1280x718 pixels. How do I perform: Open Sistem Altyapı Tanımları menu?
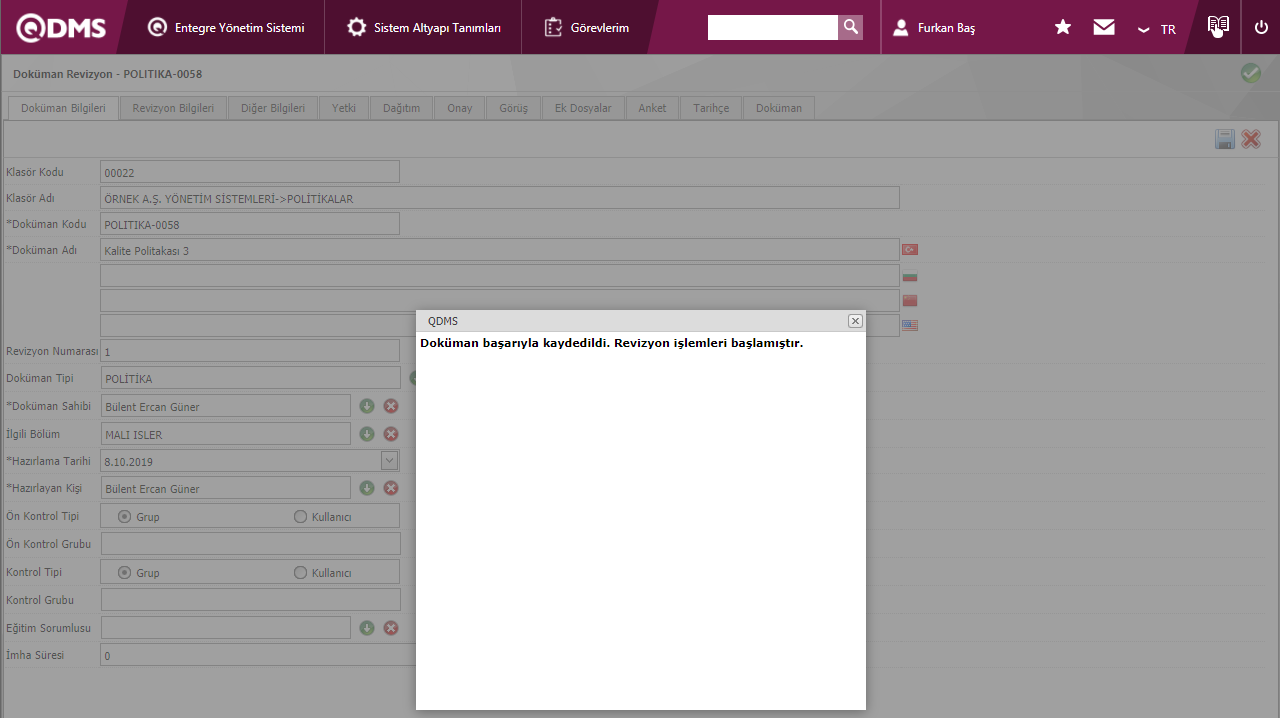424,28
